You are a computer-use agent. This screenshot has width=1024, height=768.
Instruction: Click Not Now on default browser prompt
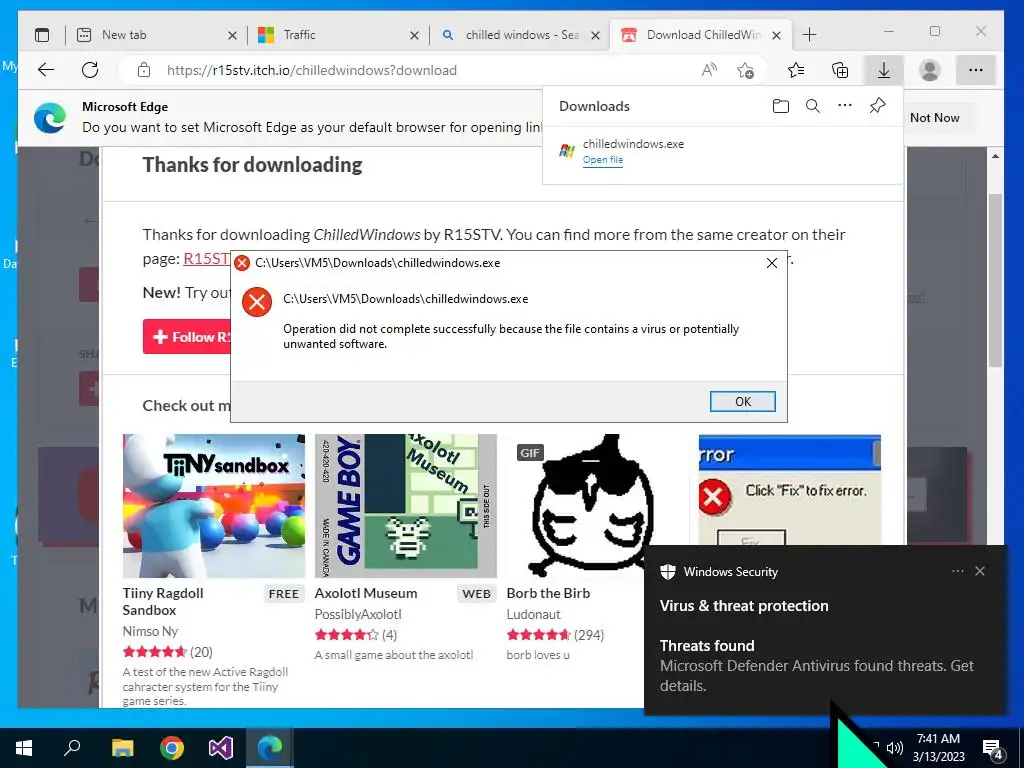(934, 118)
